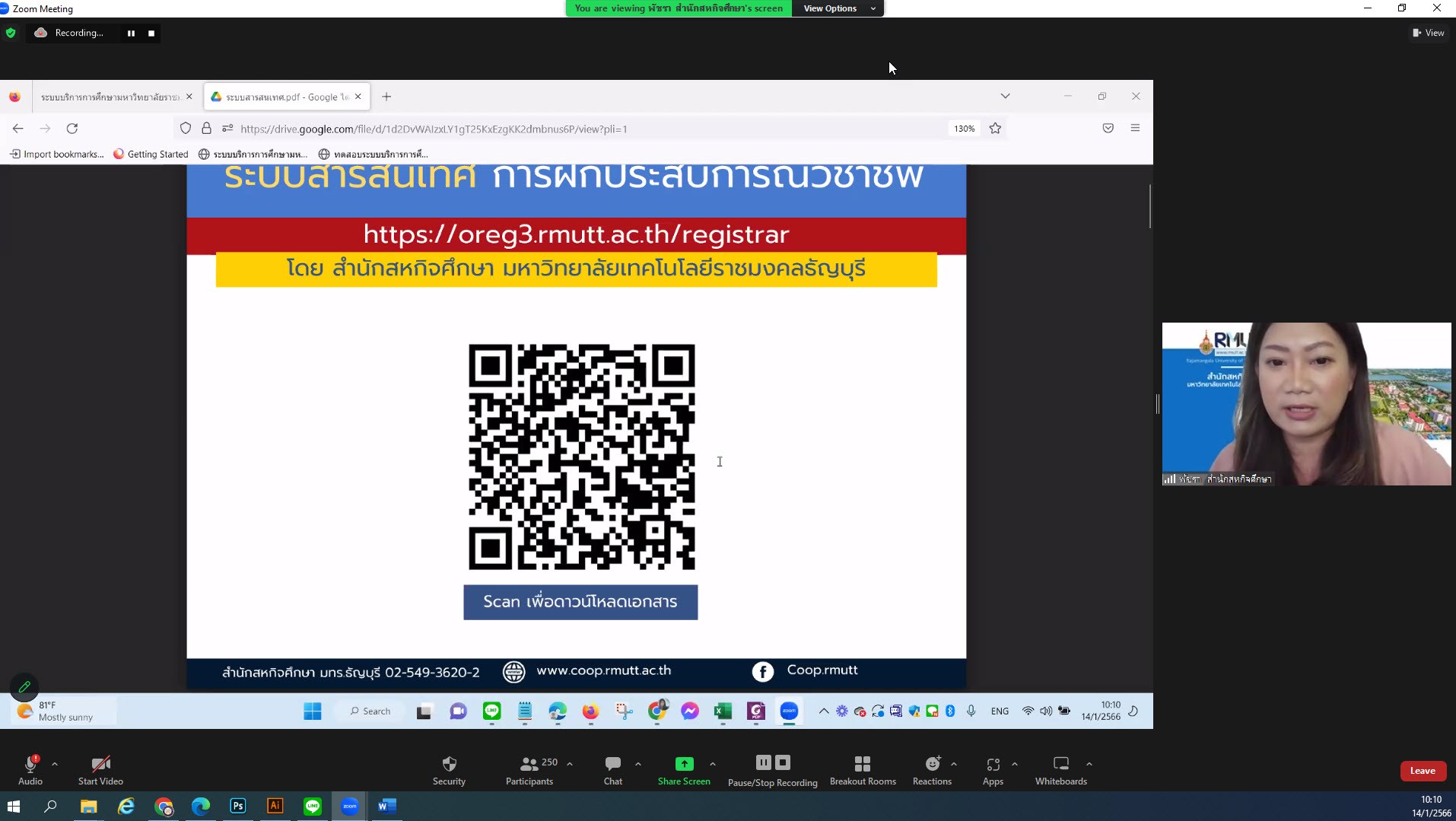The width and height of the screenshot is (1456, 821).
Task: Expand Chat options caret
Action: pyautogui.click(x=637, y=764)
